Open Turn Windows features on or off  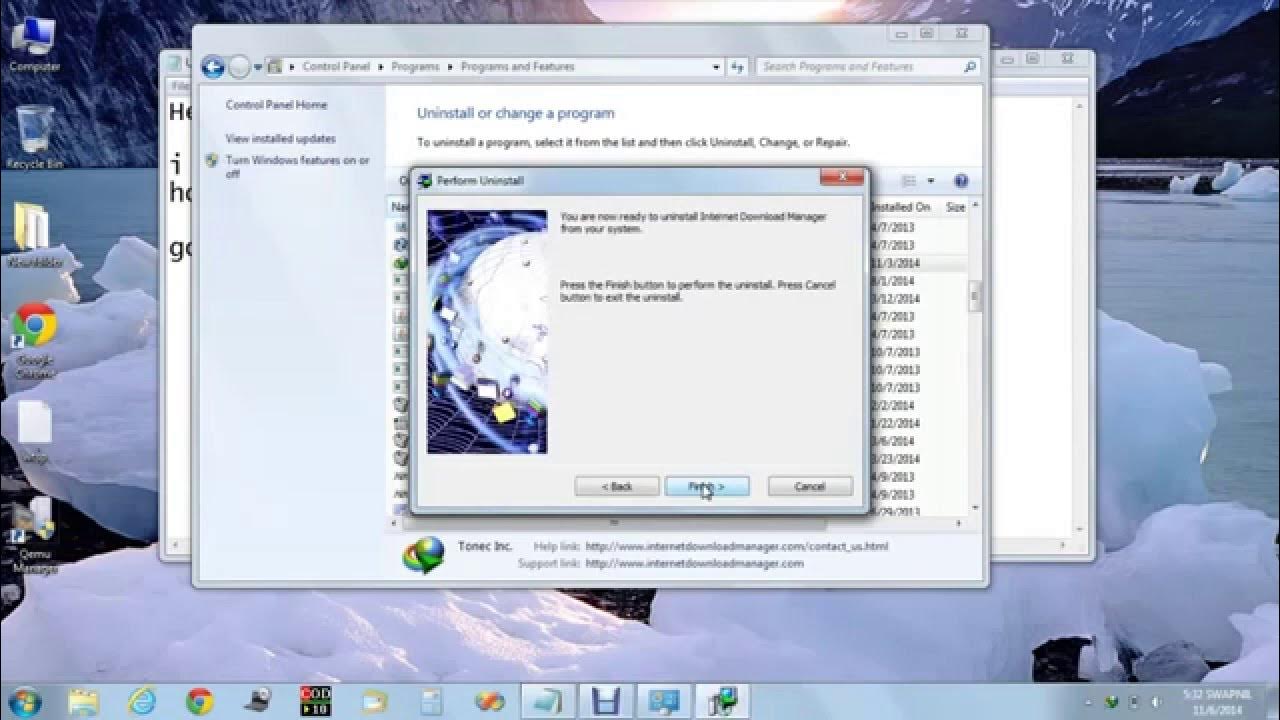point(297,167)
